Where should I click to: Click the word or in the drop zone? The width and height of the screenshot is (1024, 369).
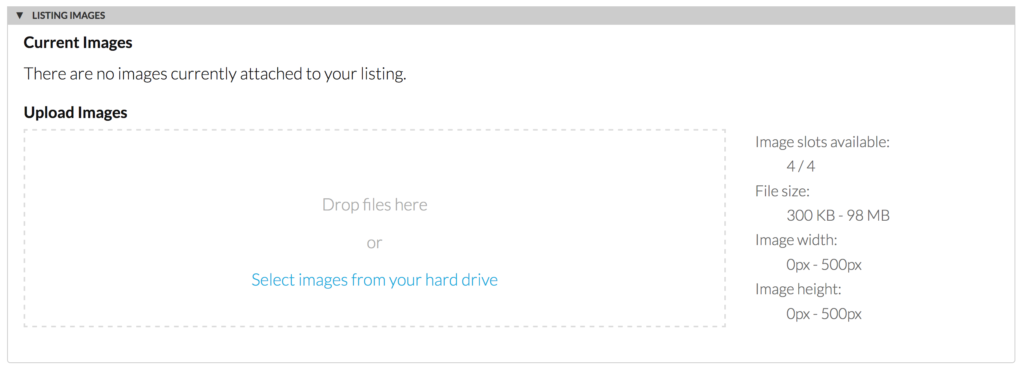coord(374,243)
